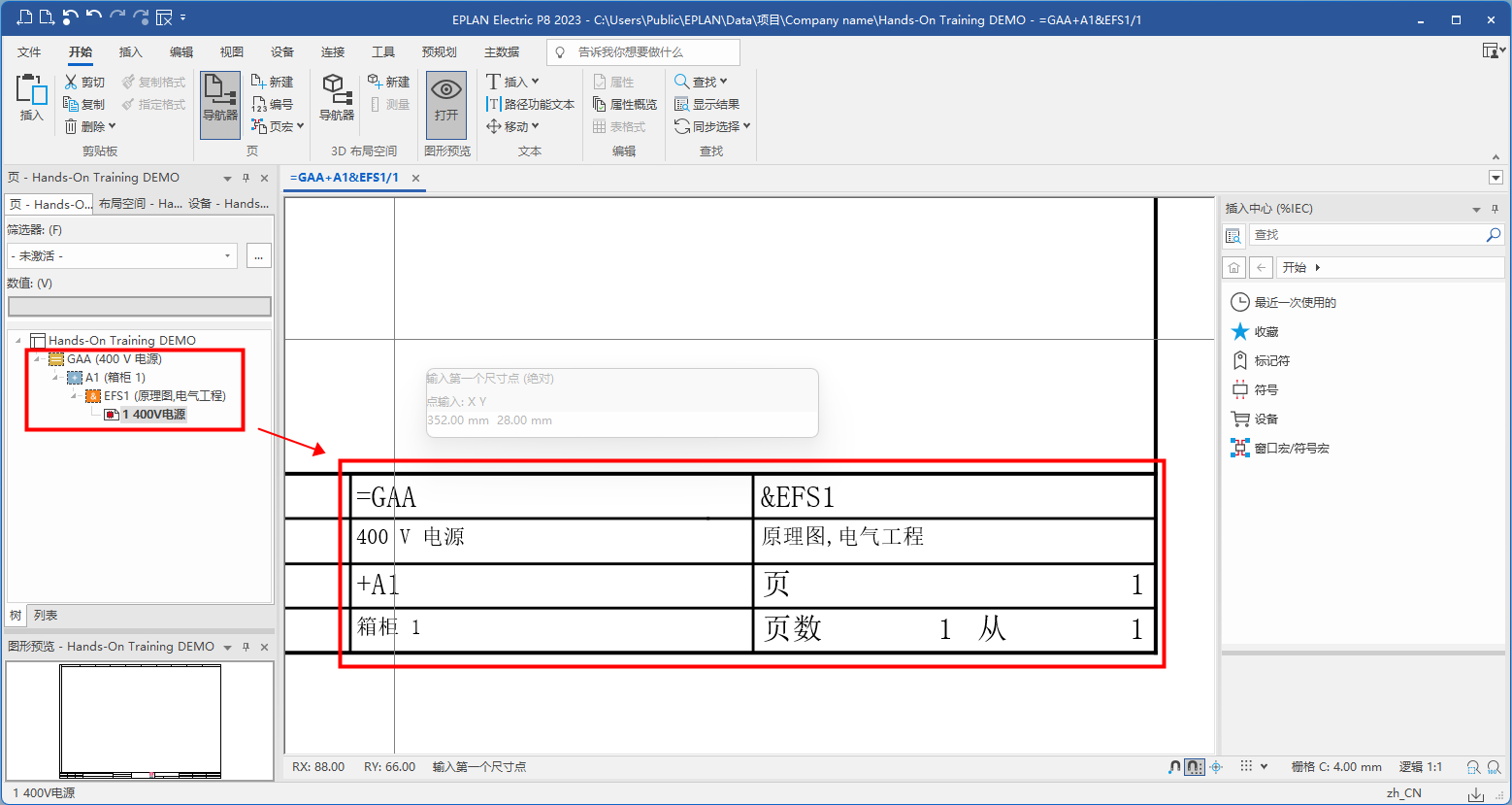Expand the delete (删除) dropdown arrow
The image size is (1512, 805).
113,126
